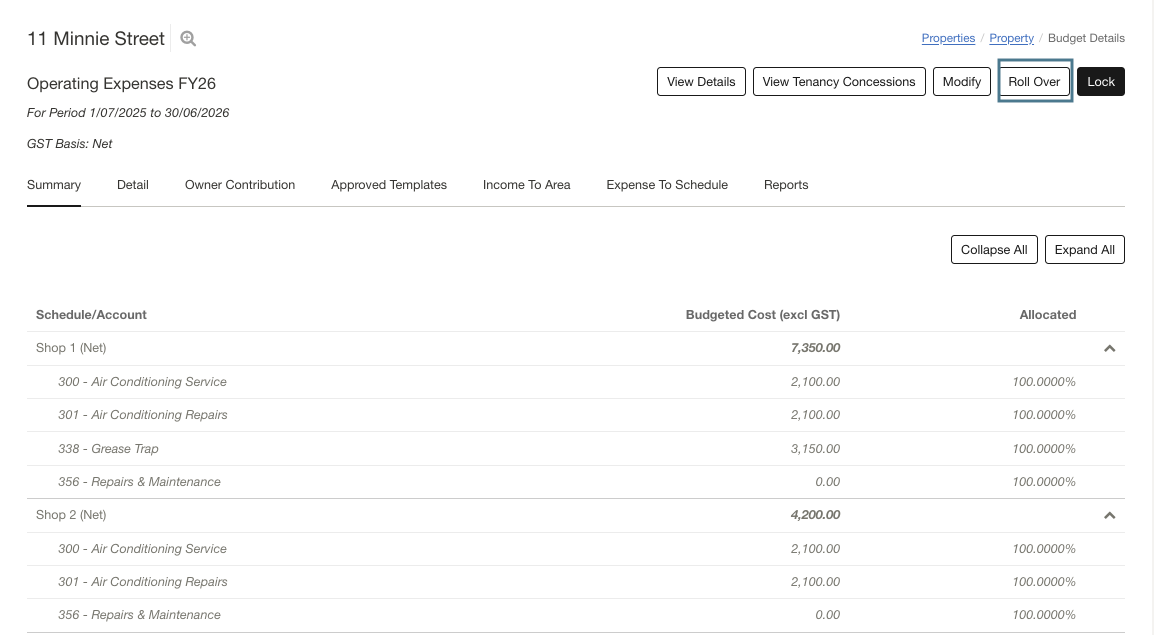Open the Roll Over dialog

point(1034,81)
